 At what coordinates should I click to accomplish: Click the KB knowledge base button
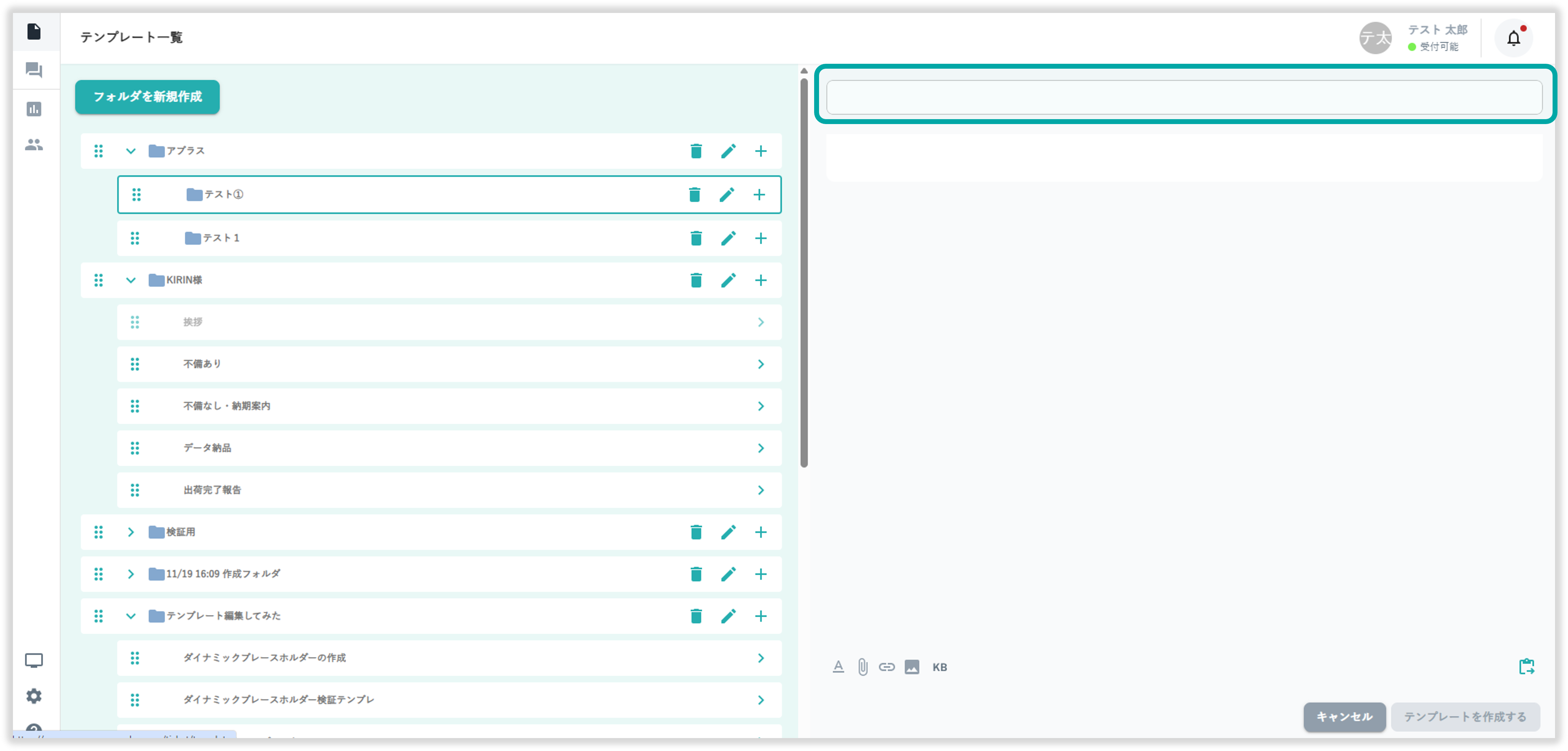[x=939, y=667]
